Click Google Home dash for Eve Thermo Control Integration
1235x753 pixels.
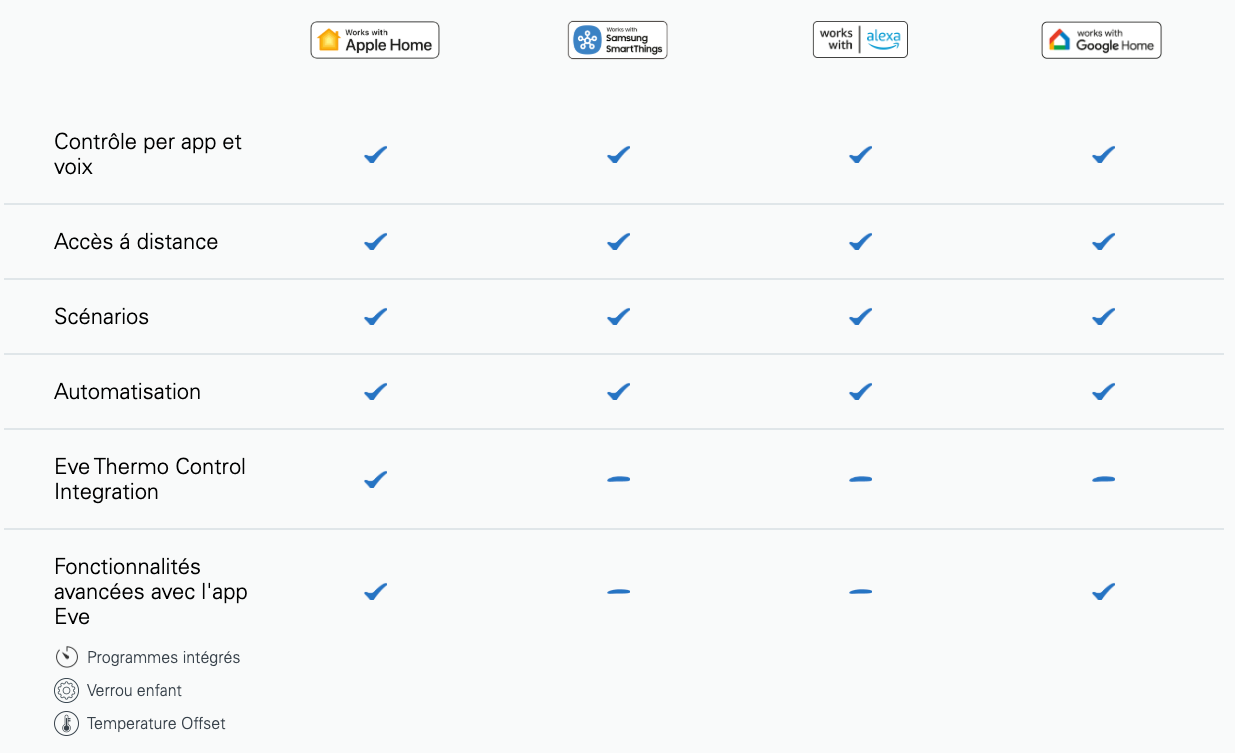click(1103, 480)
